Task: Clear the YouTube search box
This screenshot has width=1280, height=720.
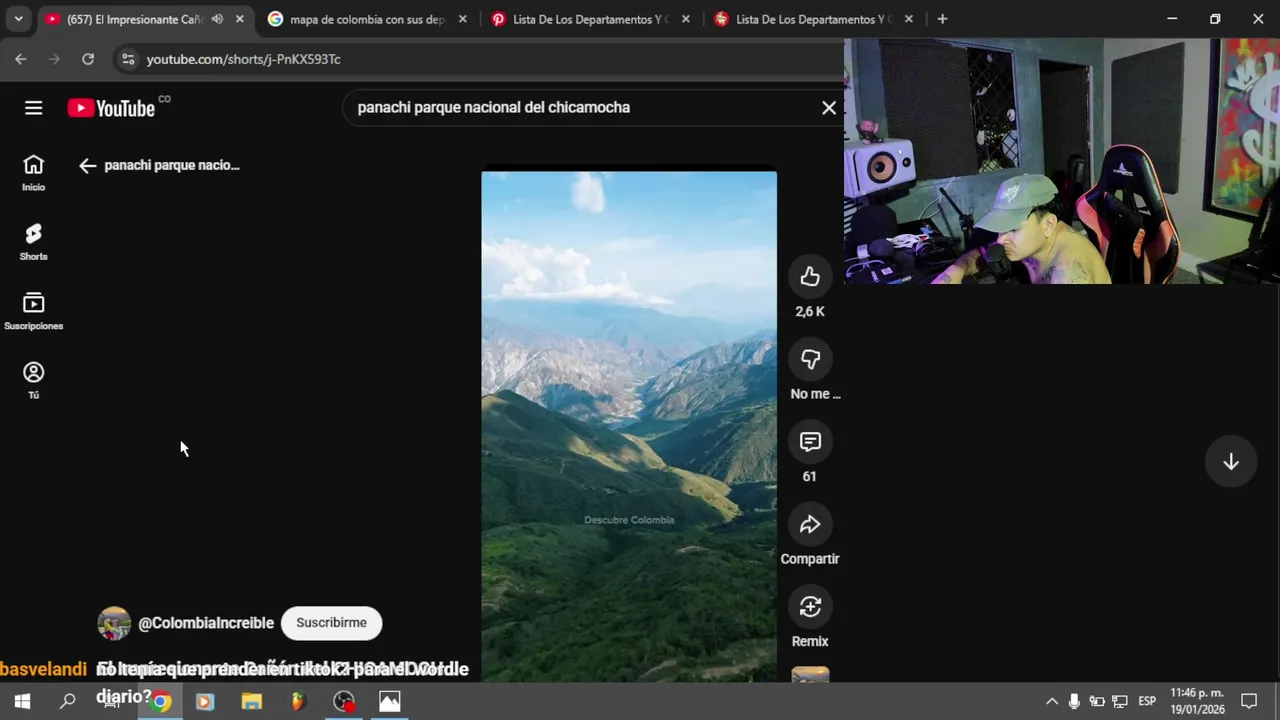Action: tap(829, 107)
